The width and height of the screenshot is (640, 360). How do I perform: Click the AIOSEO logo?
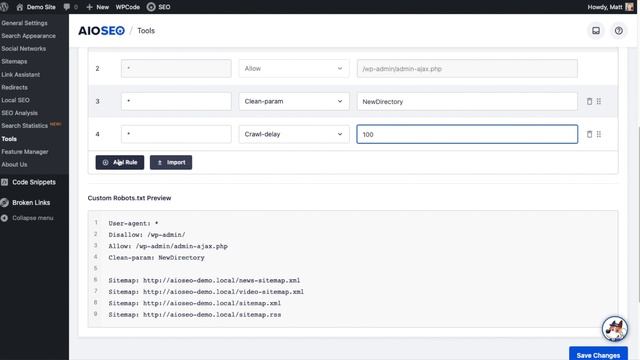tap(101, 31)
